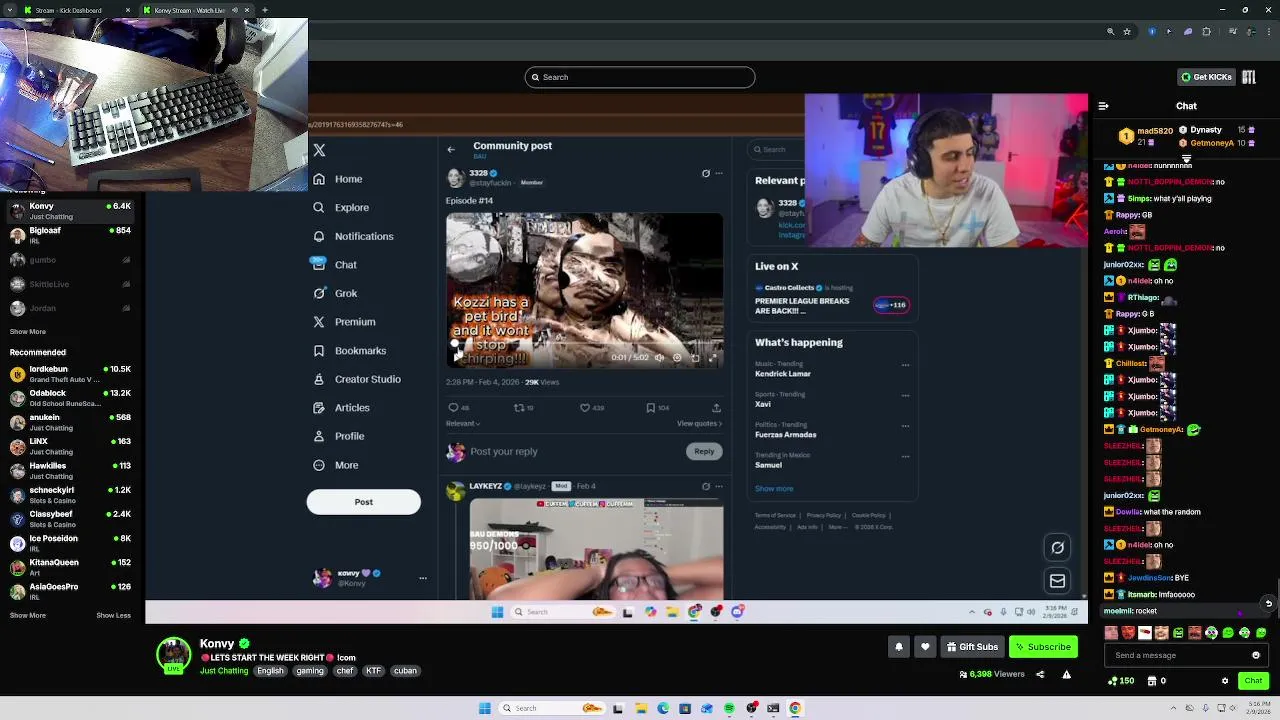Open options menu for Fuerzas Armadas trend
Image resolution: width=1280 pixels, height=720 pixels.
(906, 426)
